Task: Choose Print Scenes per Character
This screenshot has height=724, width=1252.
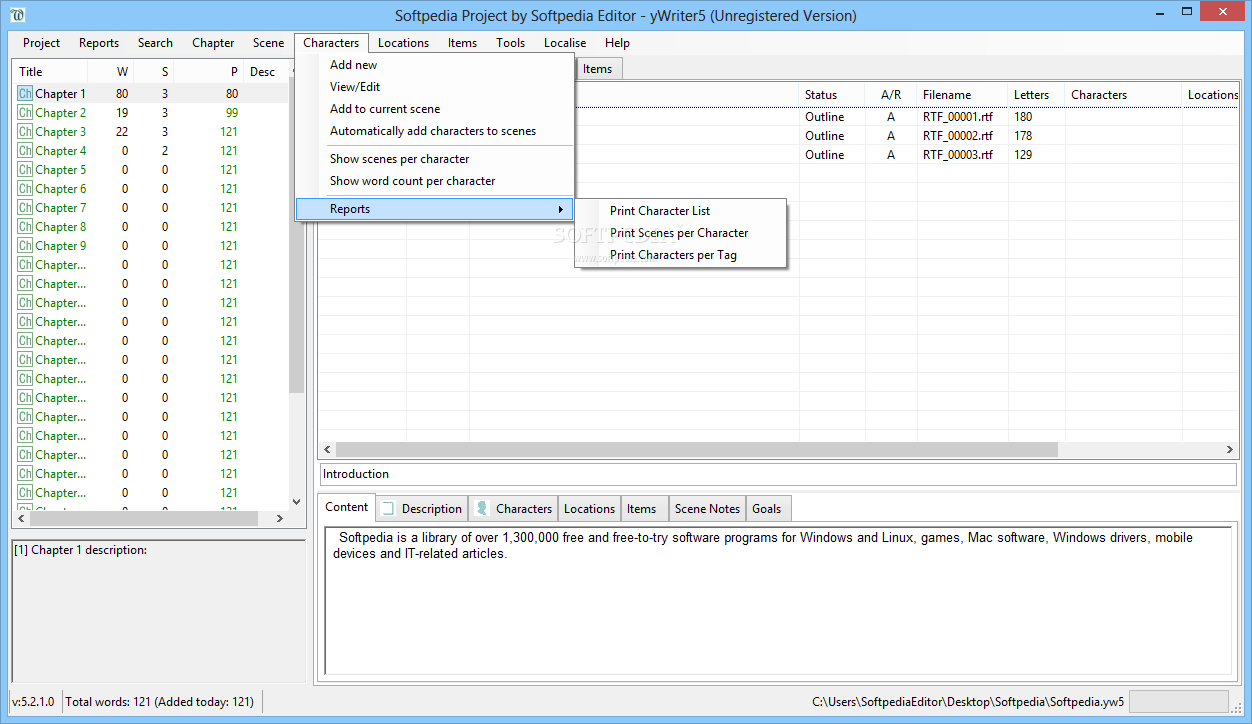Action: pyautogui.click(x=681, y=233)
